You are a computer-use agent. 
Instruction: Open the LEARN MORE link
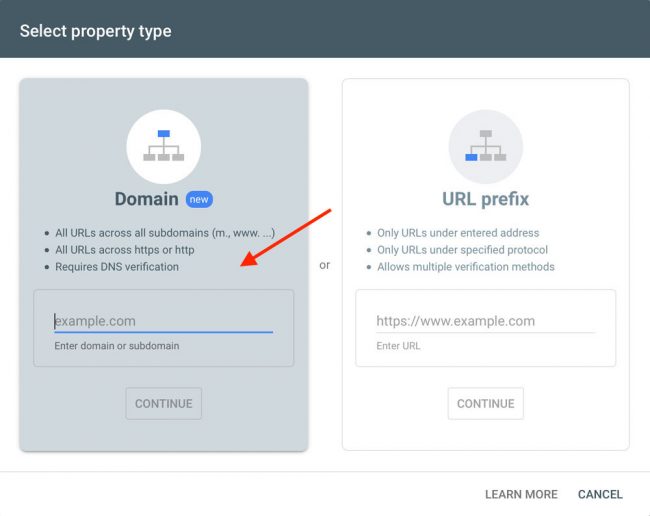(x=521, y=494)
